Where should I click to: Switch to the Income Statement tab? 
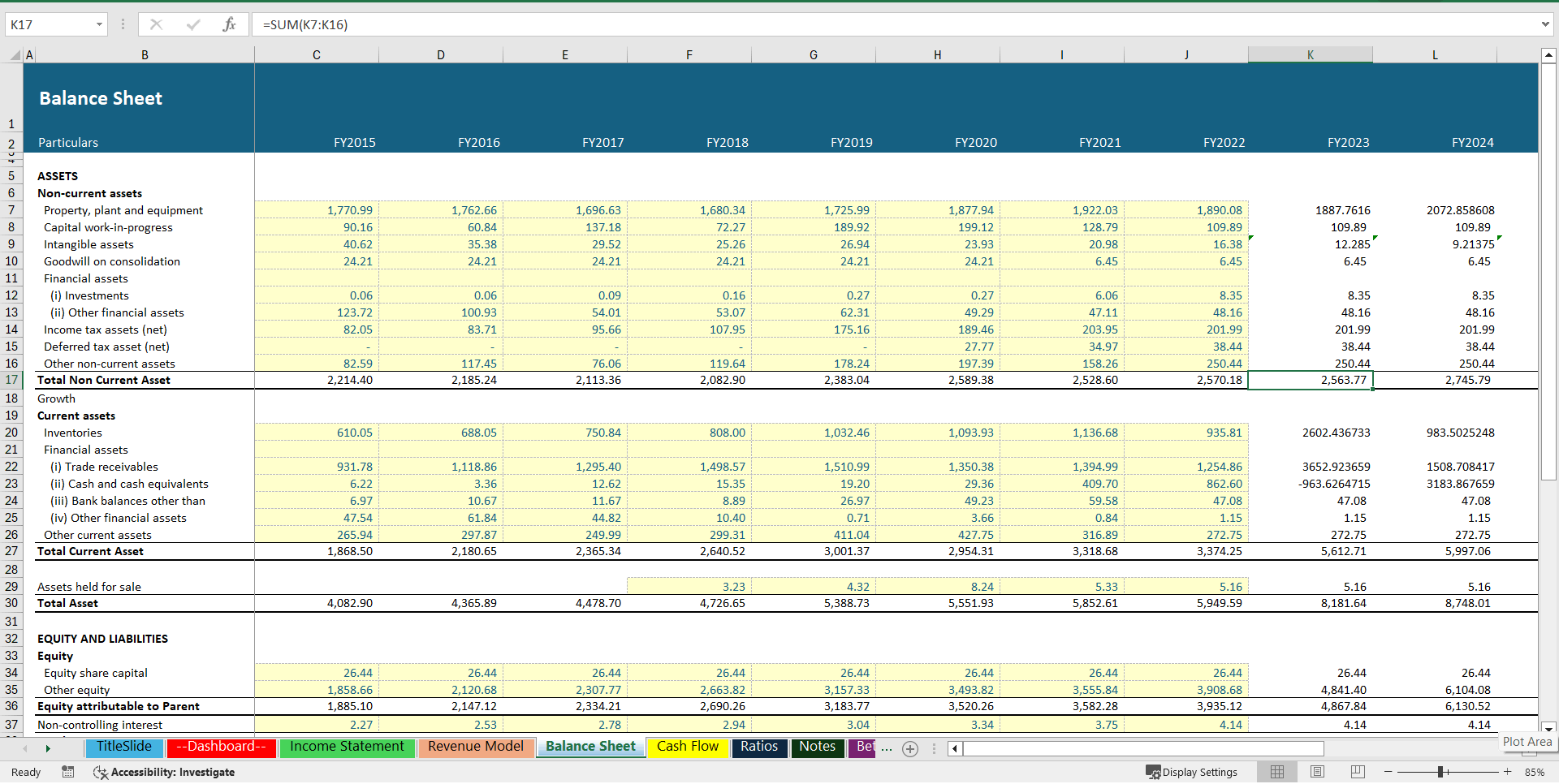pos(347,747)
